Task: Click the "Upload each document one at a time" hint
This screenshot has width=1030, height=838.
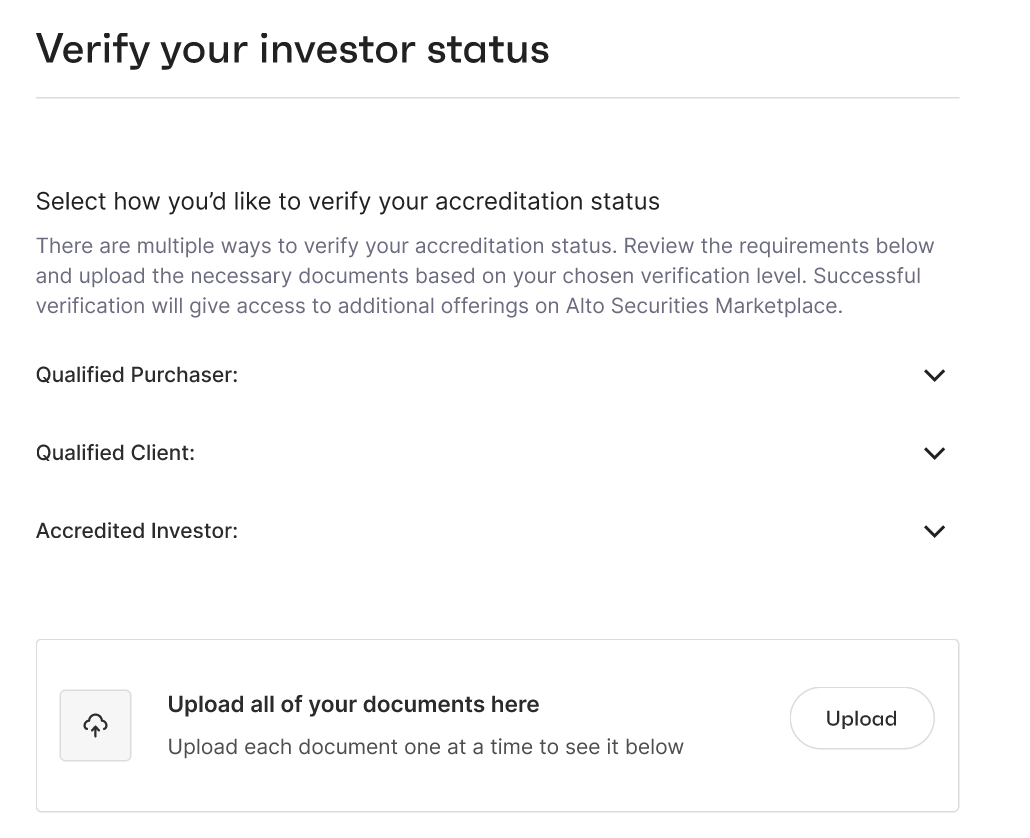Action: click(x=425, y=747)
